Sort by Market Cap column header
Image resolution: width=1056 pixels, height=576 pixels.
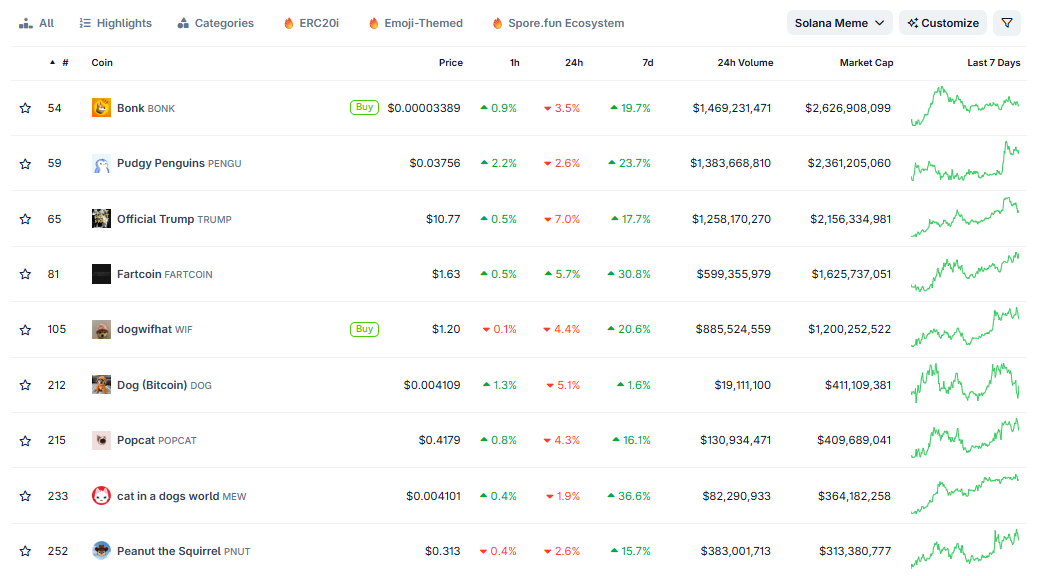tap(866, 63)
